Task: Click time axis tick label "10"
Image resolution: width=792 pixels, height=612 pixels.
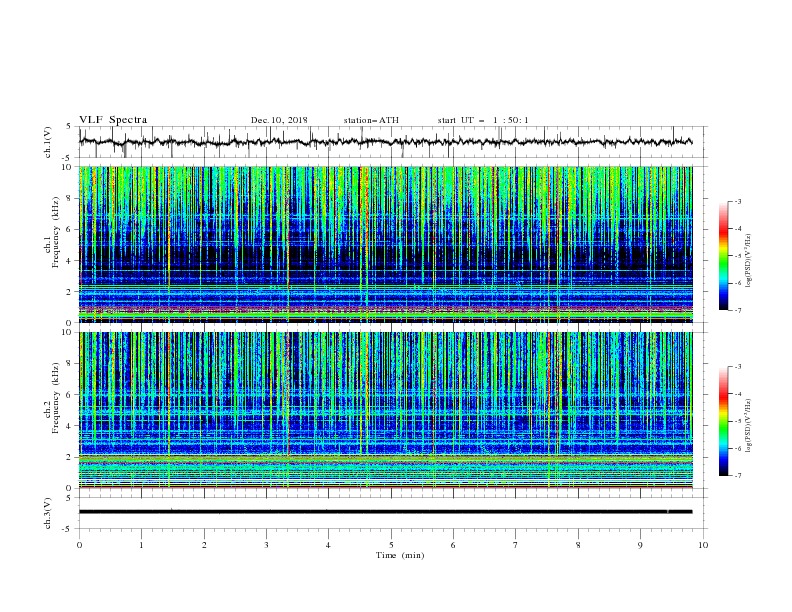Action: pos(703,545)
